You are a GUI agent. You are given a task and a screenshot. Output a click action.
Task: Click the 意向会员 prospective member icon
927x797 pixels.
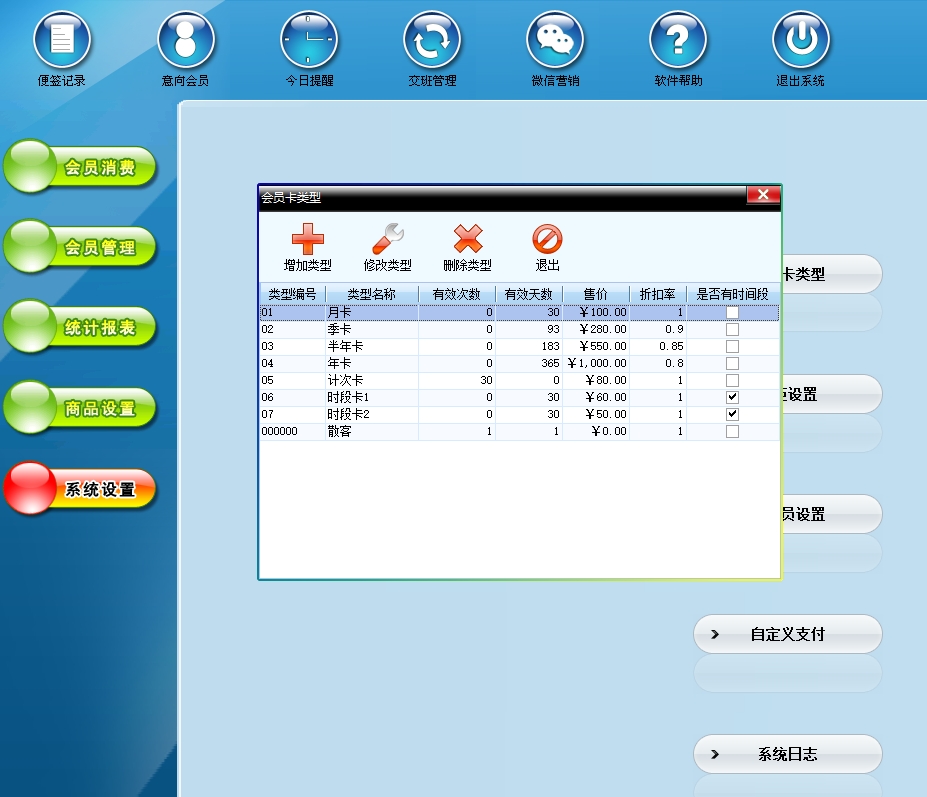pyautogui.click(x=185, y=41)
